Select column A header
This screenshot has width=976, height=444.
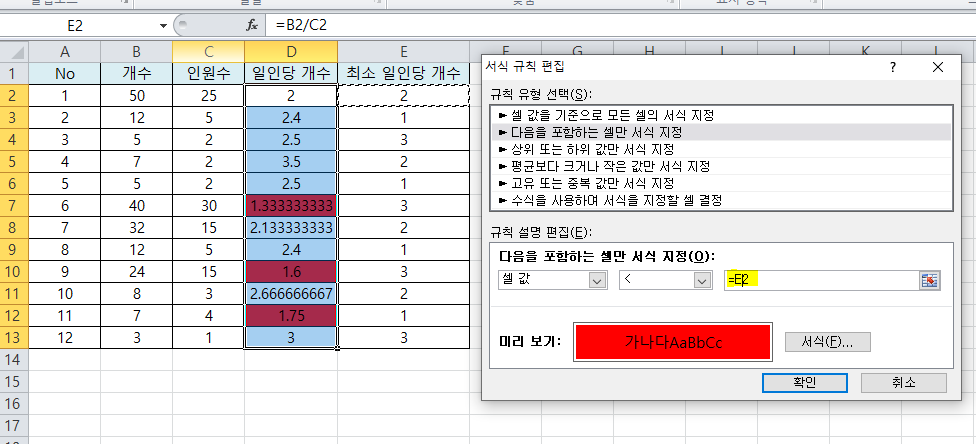[x=65, y=52]
